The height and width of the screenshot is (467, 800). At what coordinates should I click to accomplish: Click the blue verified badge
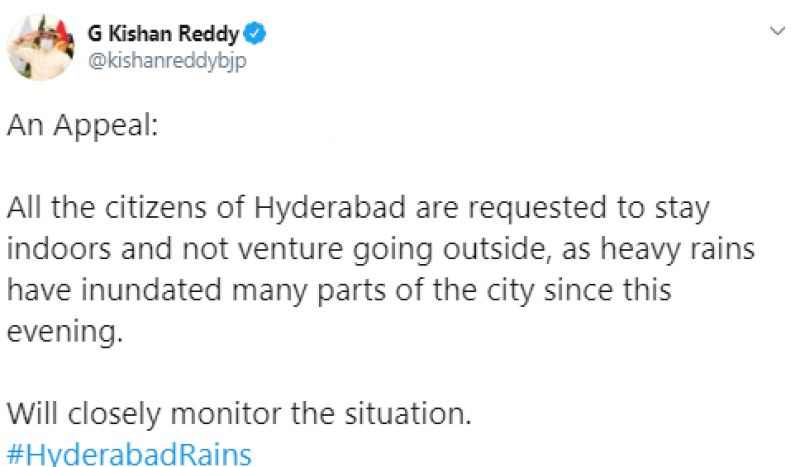click(x=257, y=35)
